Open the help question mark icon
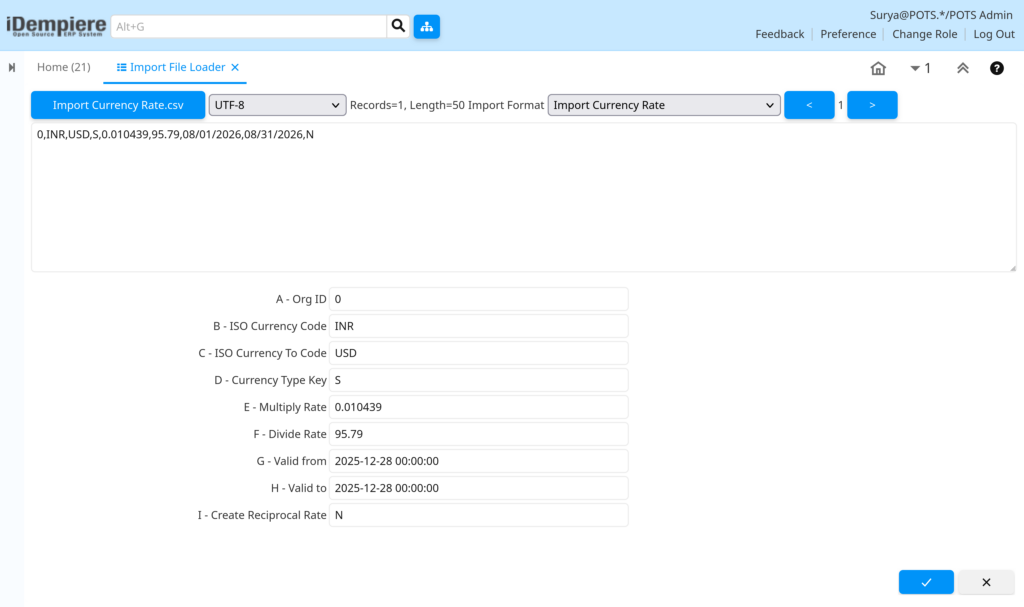Image resolution: width=1024 pixels, height=607 pixels. [x=997, y=68]
